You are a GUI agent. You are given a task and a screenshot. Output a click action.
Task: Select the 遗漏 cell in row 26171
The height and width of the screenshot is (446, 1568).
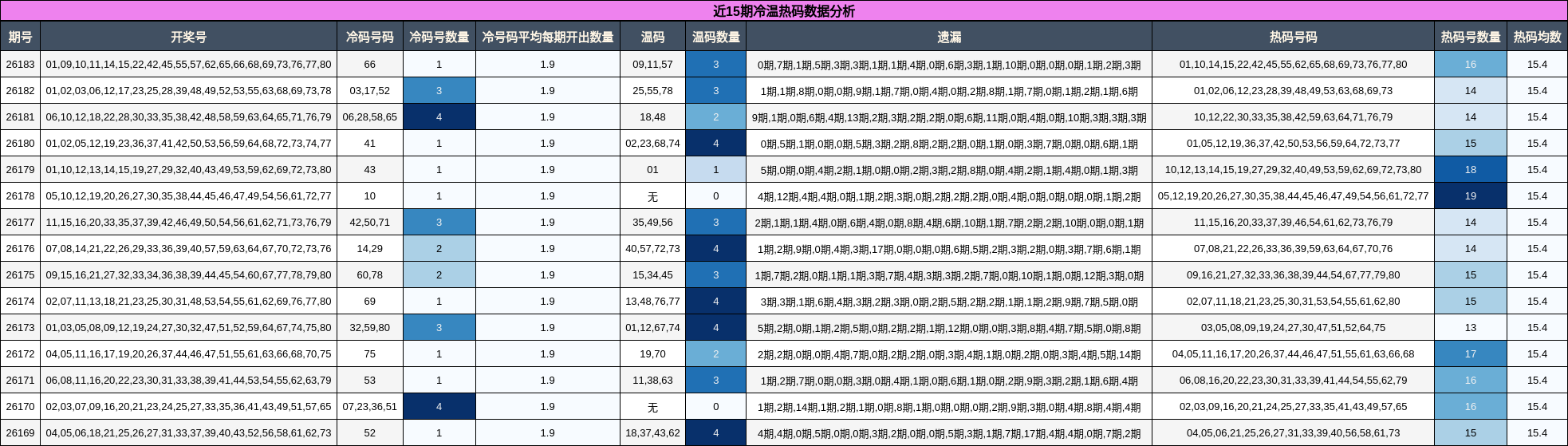point(949,381)
